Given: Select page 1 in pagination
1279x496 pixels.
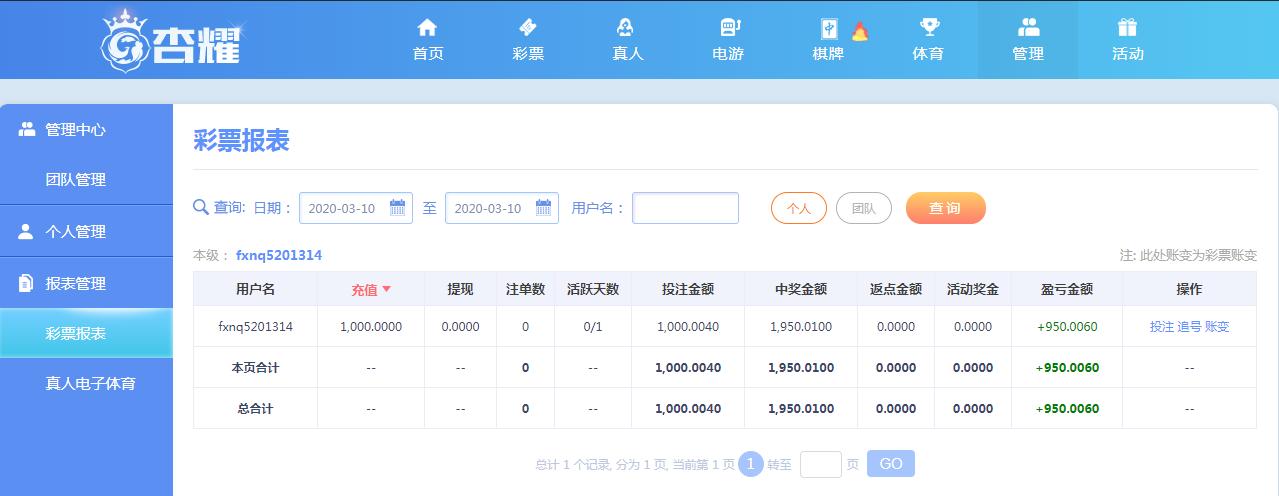Looking at the screenshot, I should coord(751,464).
